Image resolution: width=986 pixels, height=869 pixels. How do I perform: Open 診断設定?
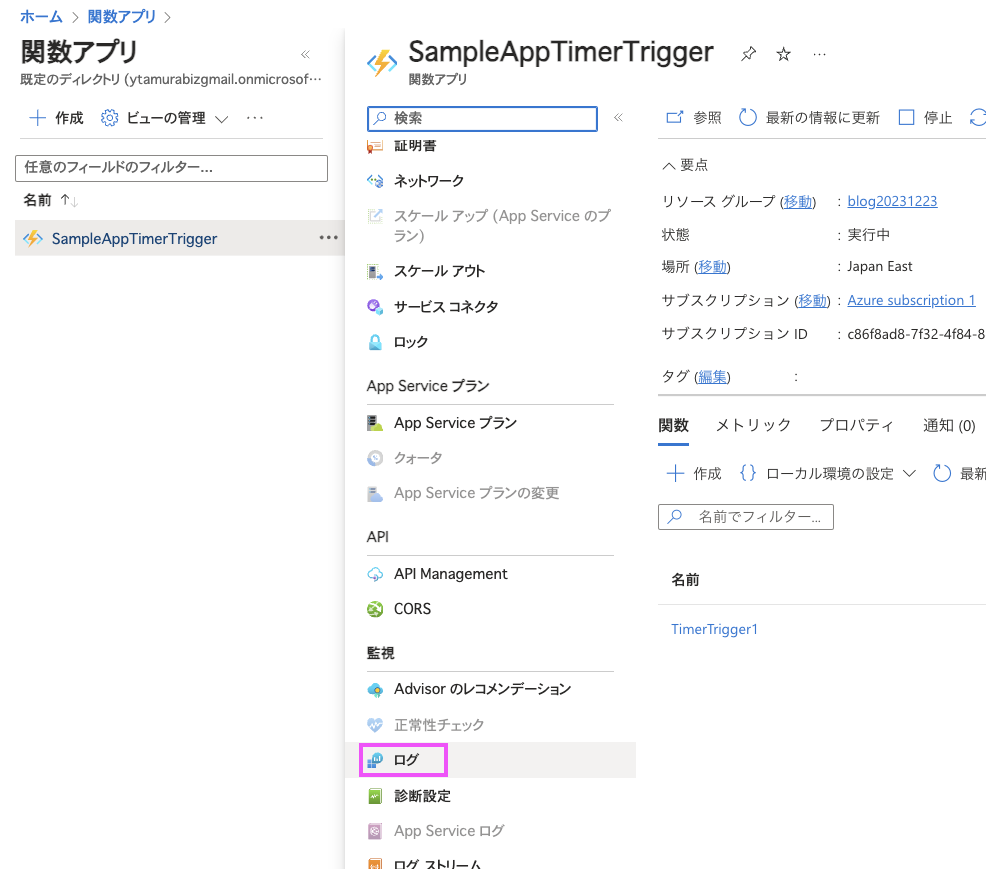[423, 796]
